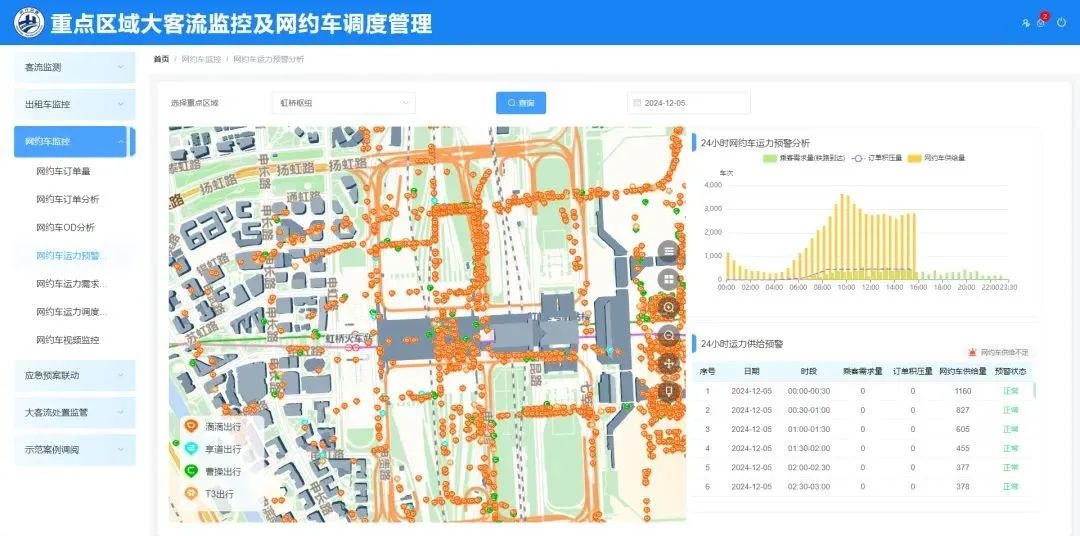Click the magnifier icon in 查询 button
The image size is (1080, 536).
coord(511,103)
